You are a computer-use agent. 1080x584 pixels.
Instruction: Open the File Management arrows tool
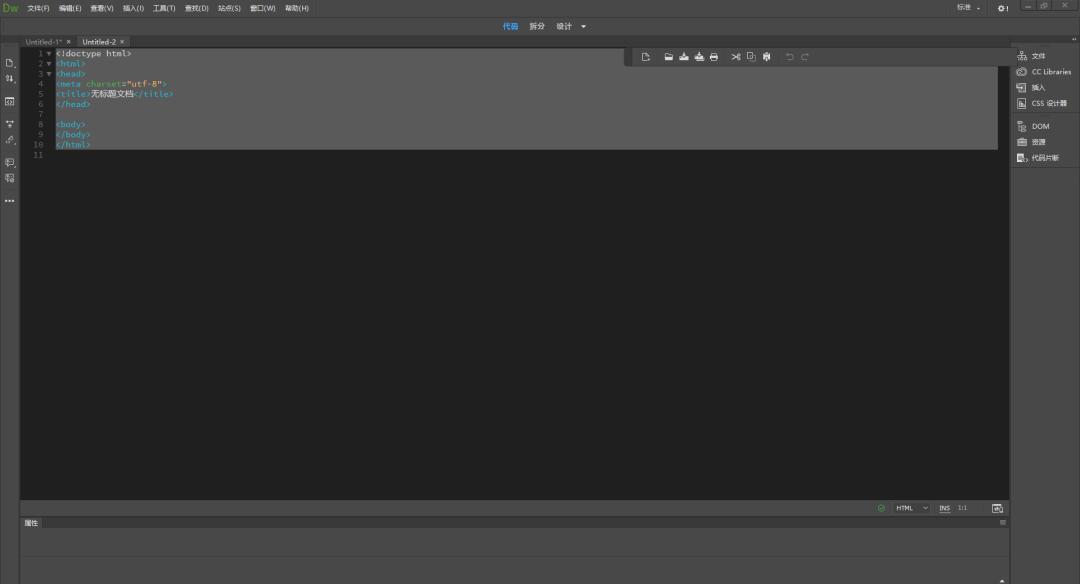[x=10, y=79]
